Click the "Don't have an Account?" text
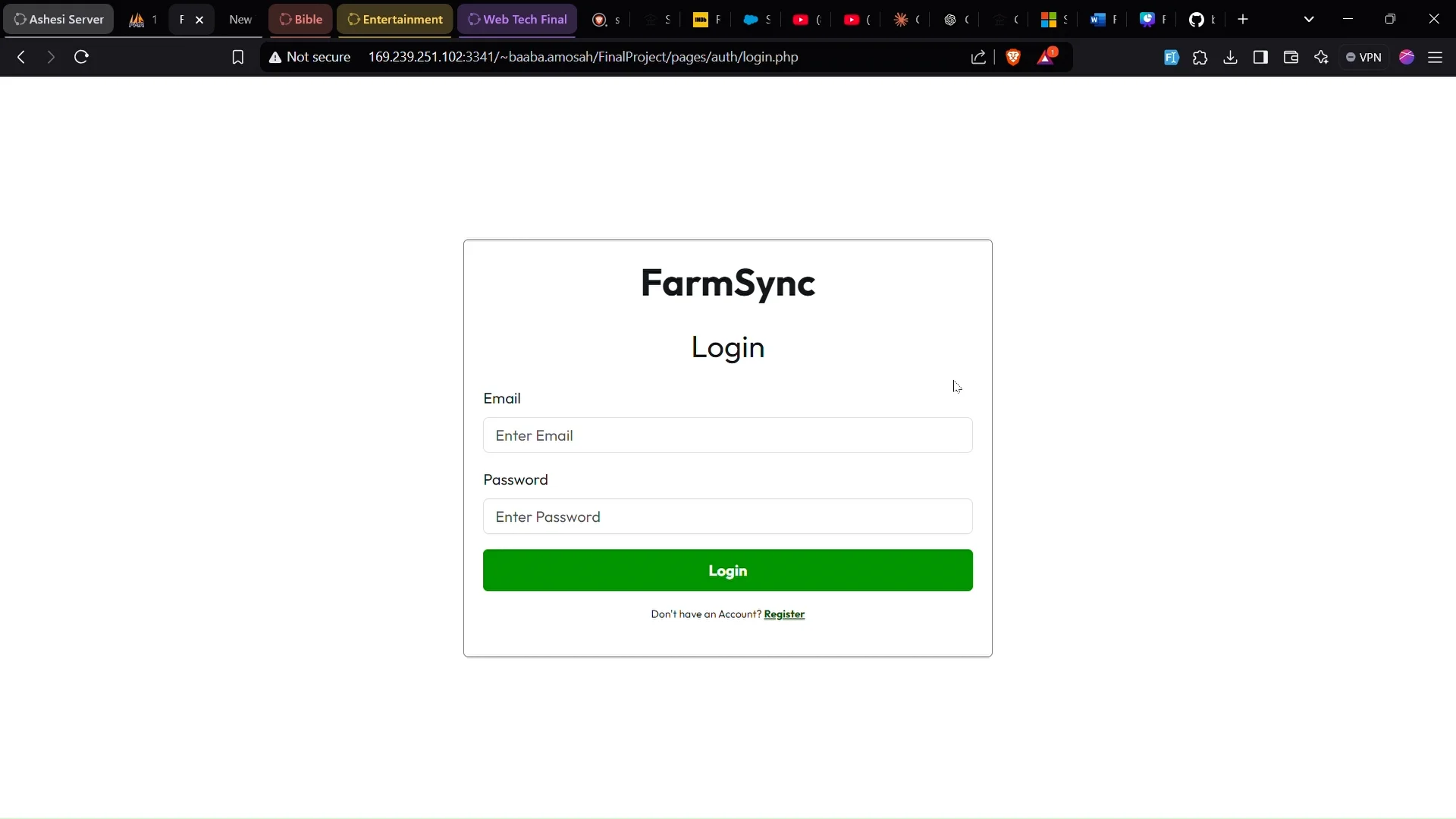The width and height of the screenshot is (1456, 819). (x=706, y=614)
